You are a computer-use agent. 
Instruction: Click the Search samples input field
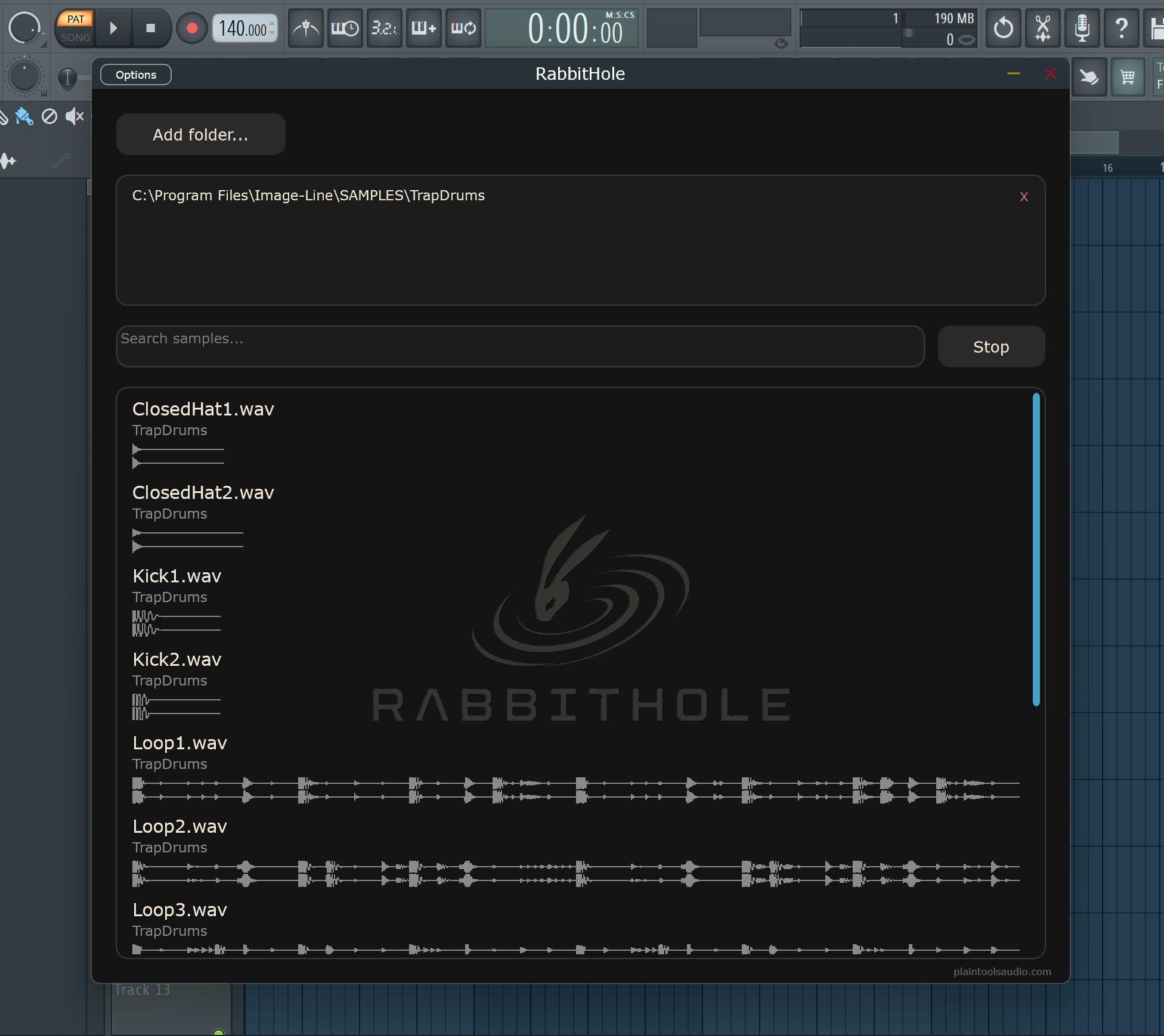[x=520, y=346]
